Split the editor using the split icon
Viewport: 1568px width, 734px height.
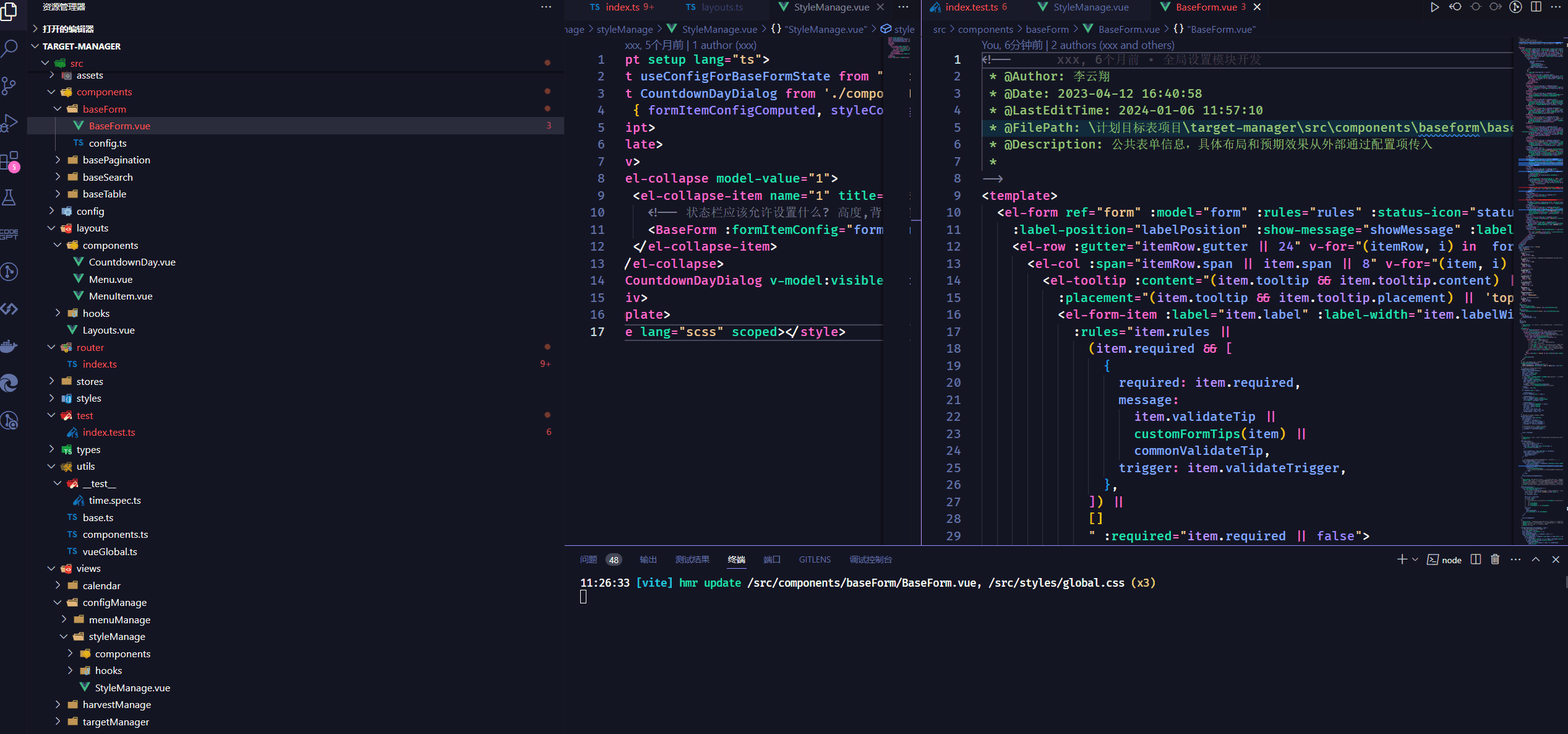[x=1536, y=7]
